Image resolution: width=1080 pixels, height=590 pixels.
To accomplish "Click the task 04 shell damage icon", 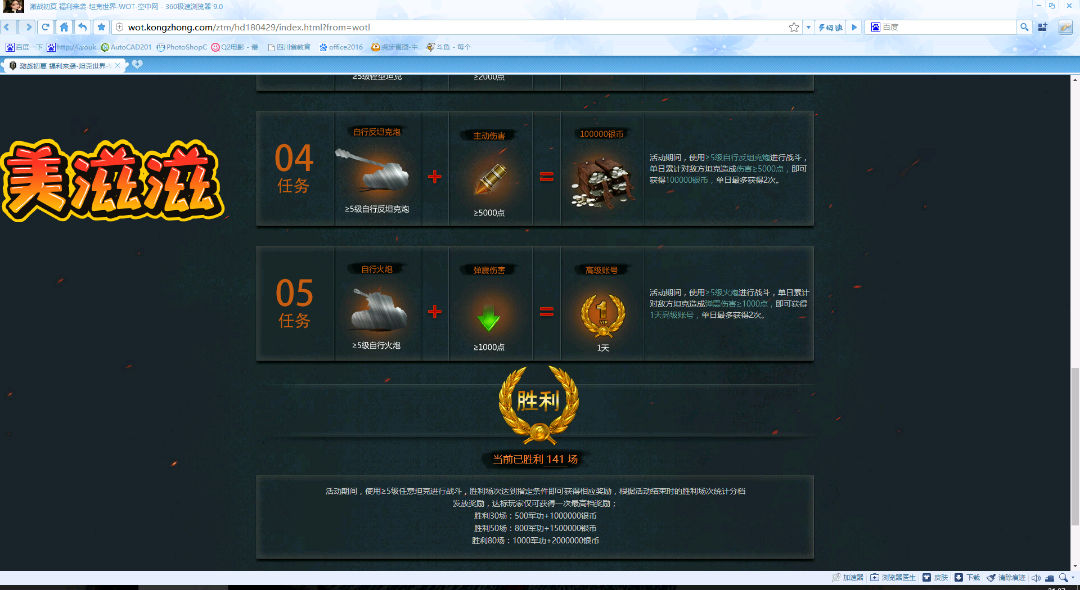I will pyautogui.click(x=489, y=178).
